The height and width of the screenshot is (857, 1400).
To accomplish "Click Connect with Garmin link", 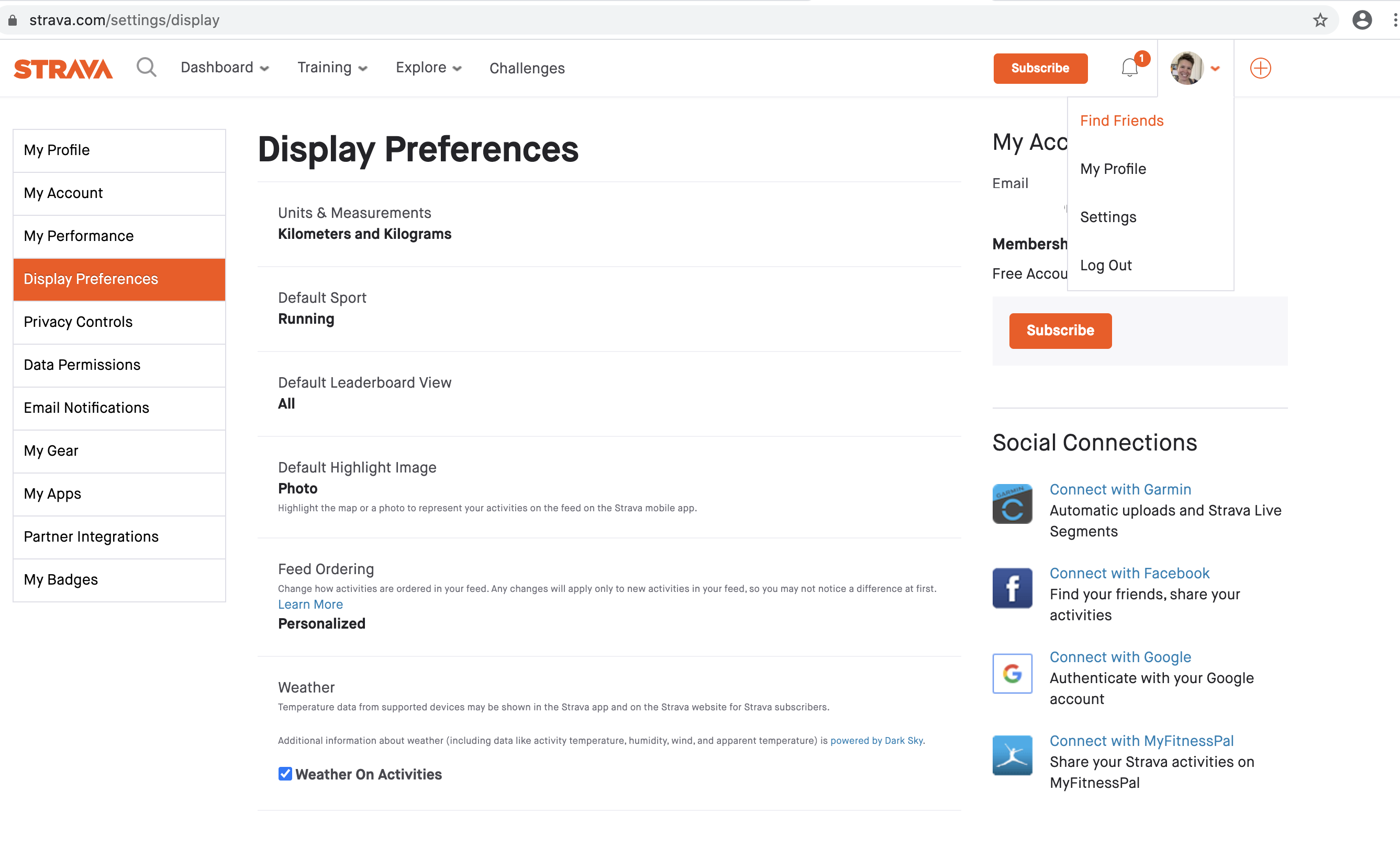I will [x=1120, y=489].
